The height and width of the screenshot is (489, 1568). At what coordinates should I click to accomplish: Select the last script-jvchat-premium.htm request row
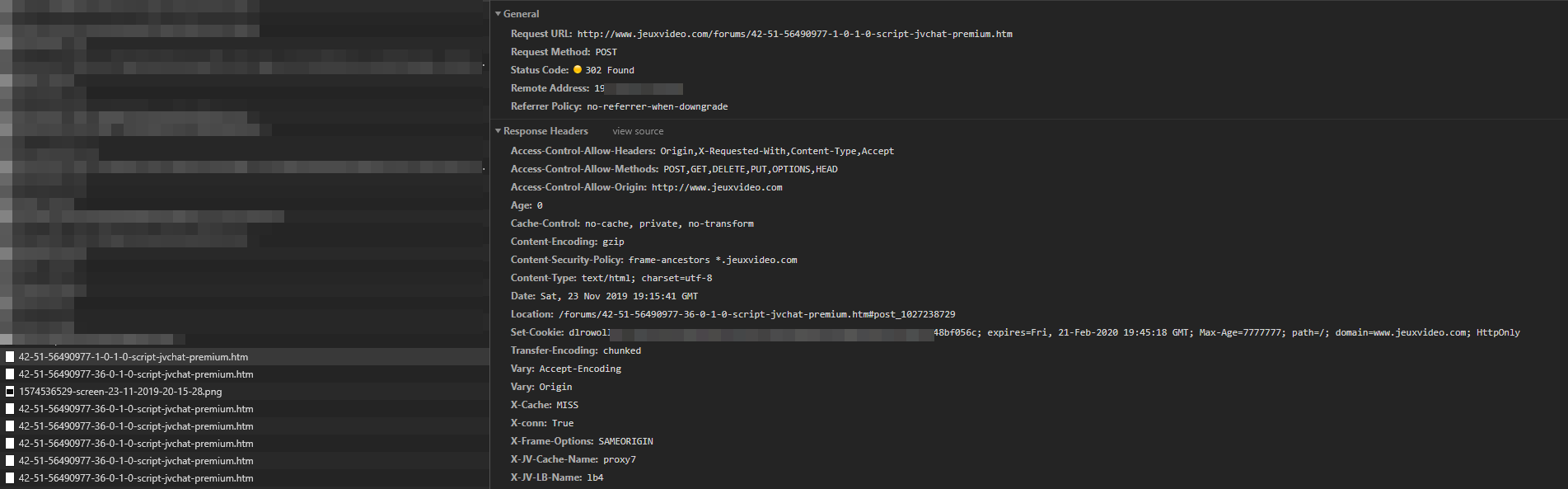coord(245,478)
